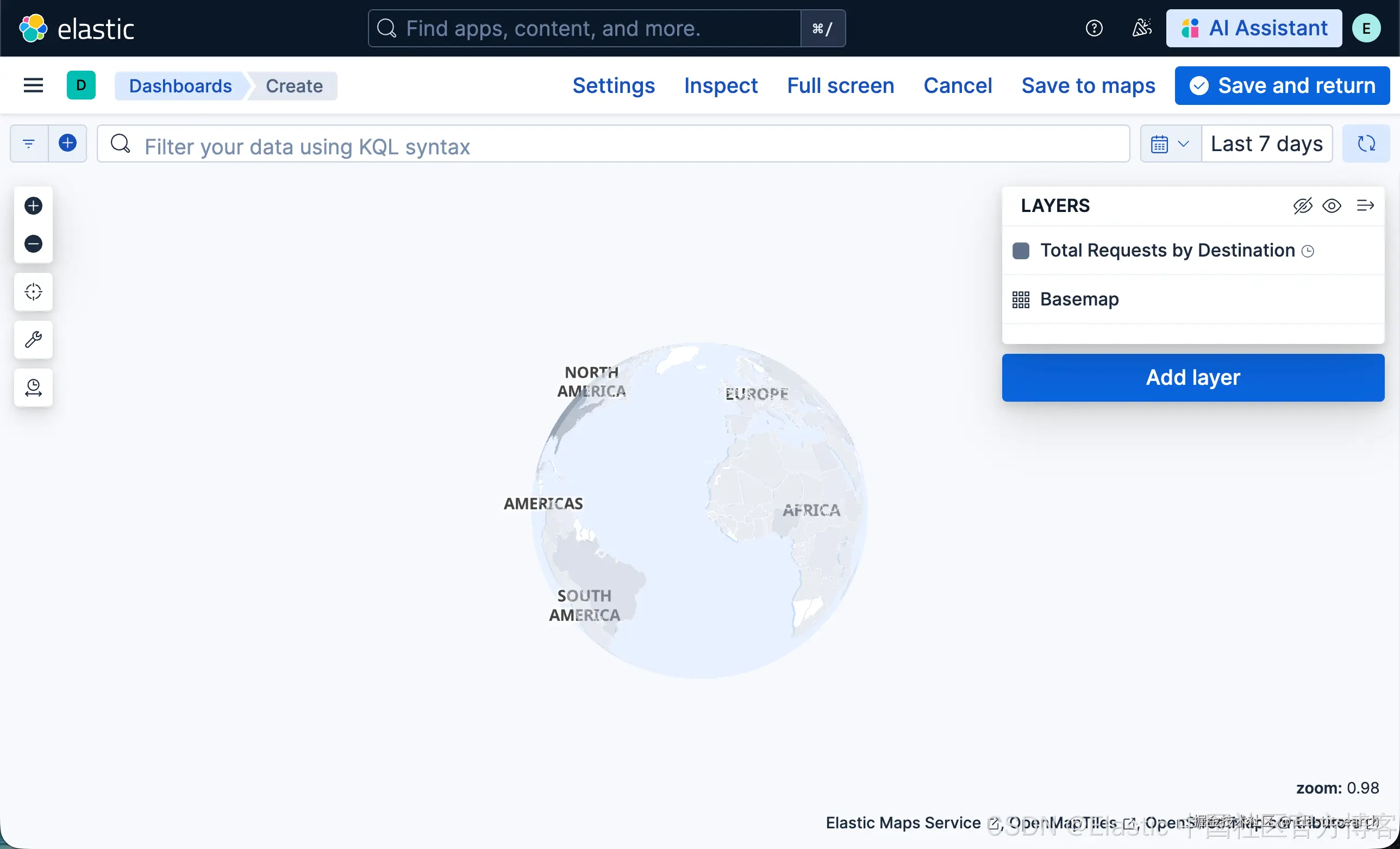Click the map zoom in button
The image size is (1400, 849).
click(33, 205)
